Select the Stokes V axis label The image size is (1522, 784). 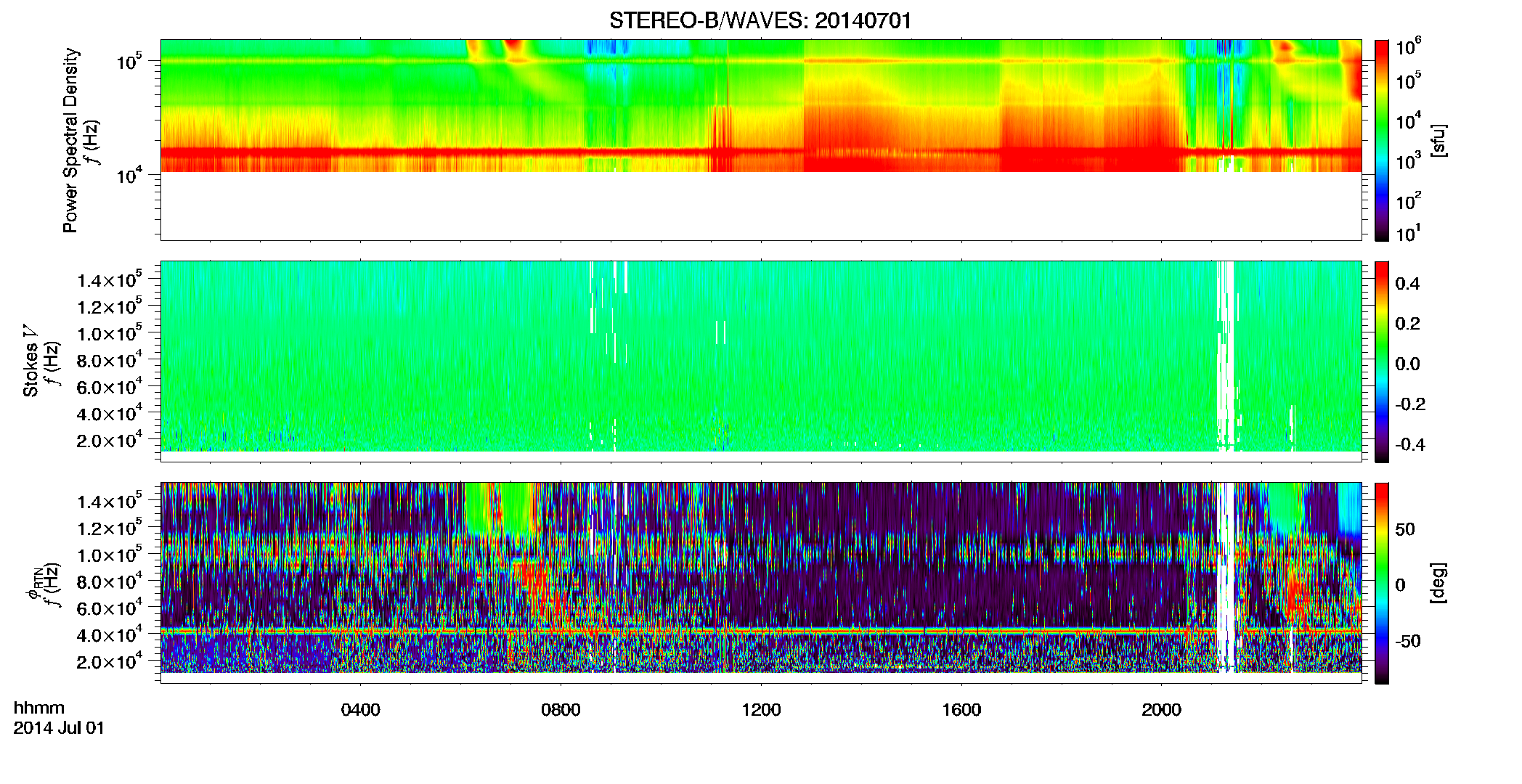click(x=30, y=361)
